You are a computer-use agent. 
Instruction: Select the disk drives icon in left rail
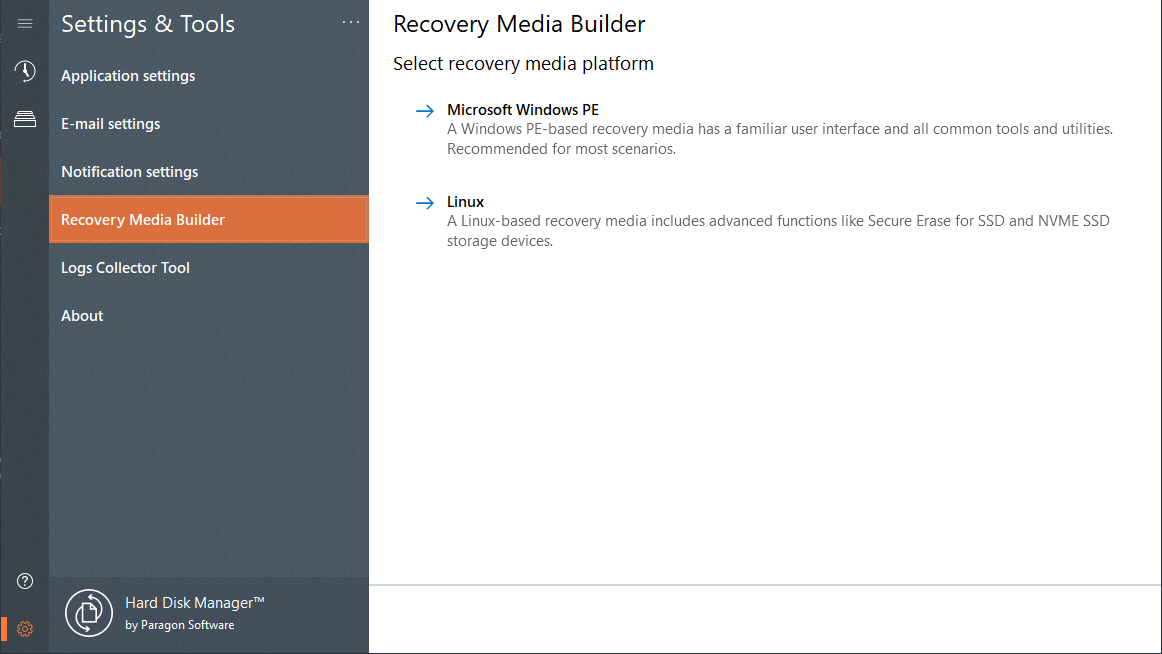25,120
